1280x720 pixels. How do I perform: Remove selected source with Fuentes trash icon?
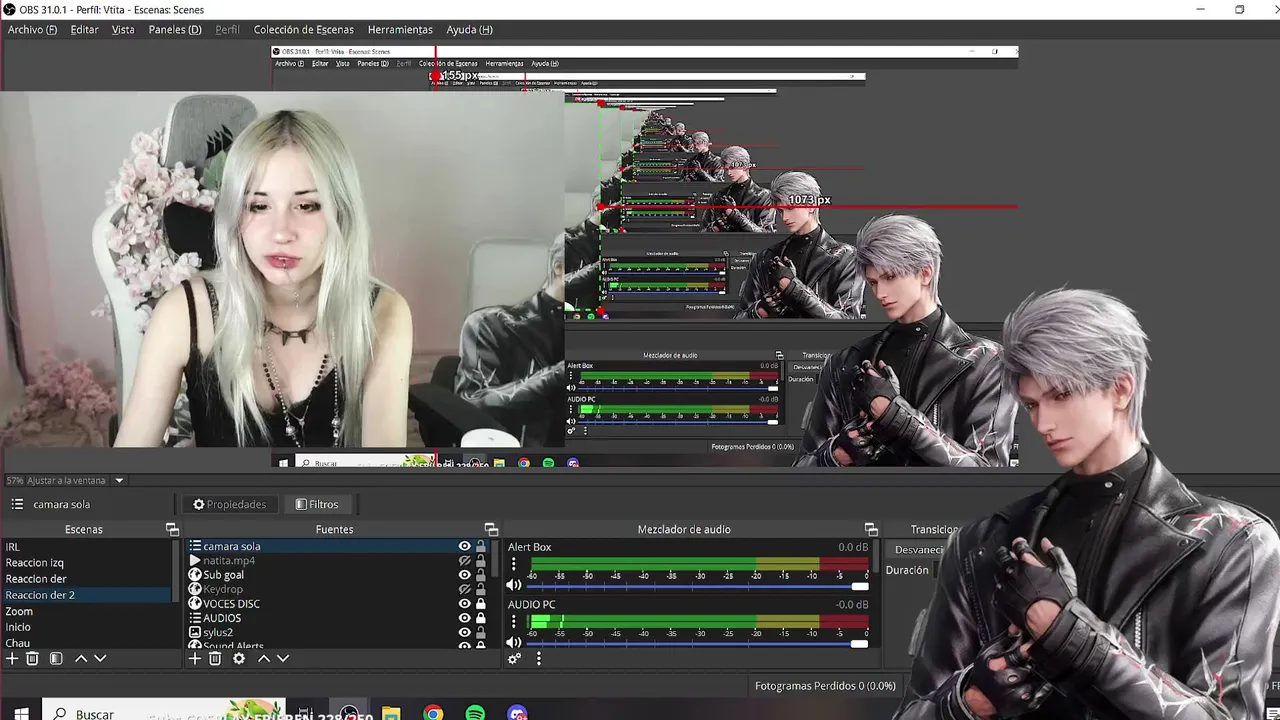click(215, 659)
